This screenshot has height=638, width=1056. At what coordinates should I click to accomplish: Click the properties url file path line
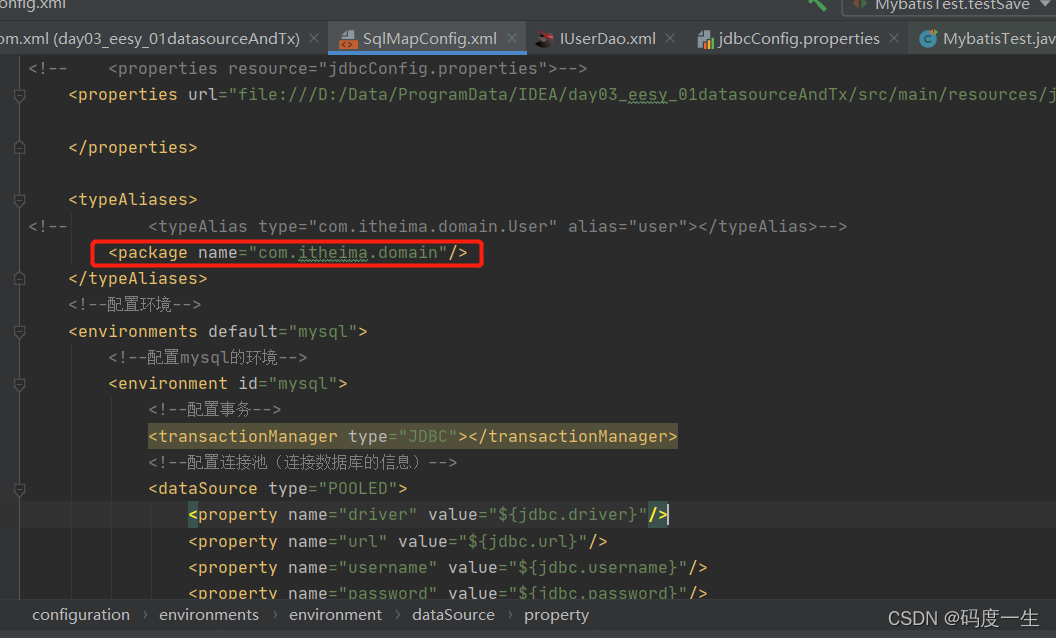click(562, 95)
